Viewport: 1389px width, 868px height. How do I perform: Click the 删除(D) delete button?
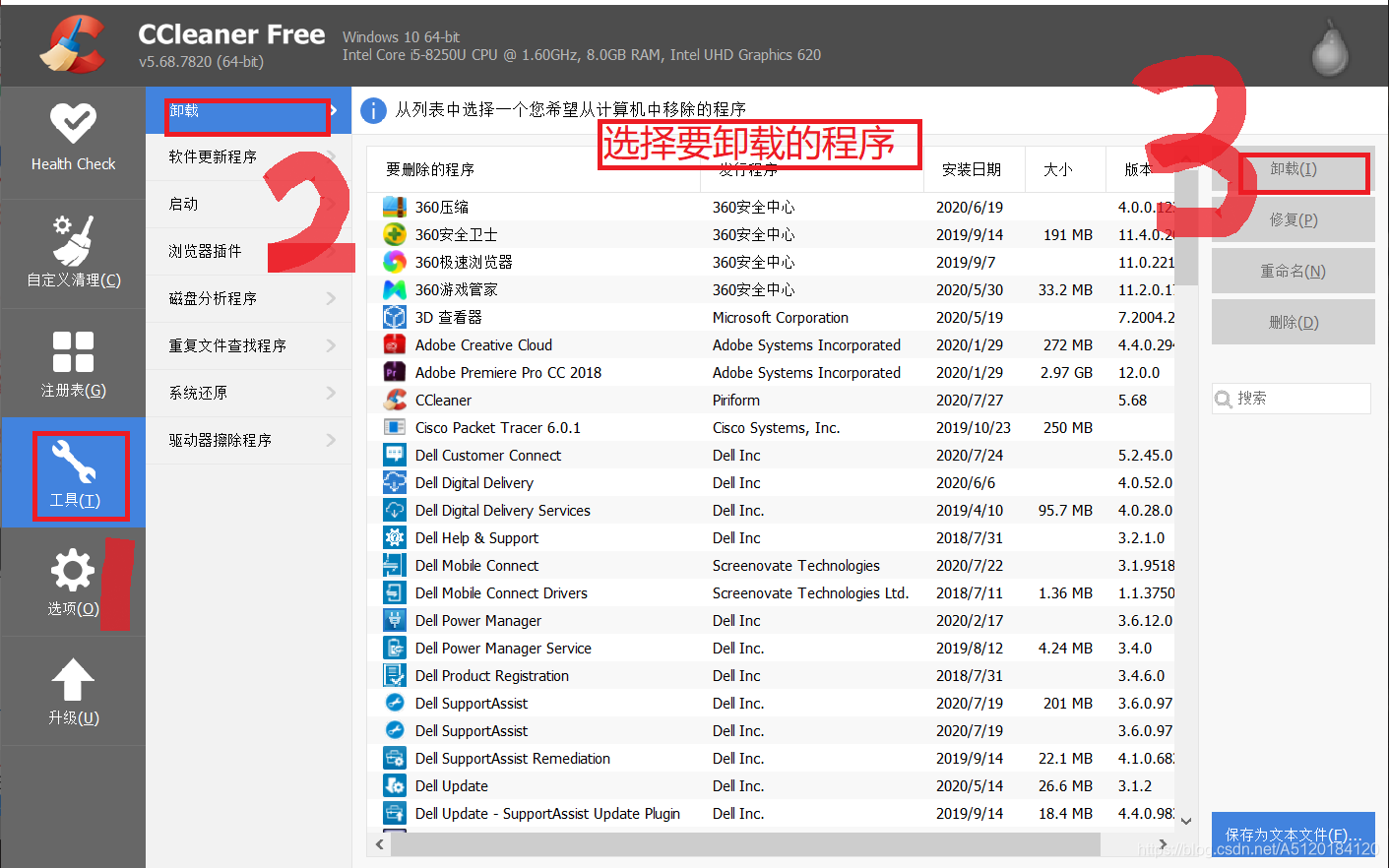point(1293,322)
